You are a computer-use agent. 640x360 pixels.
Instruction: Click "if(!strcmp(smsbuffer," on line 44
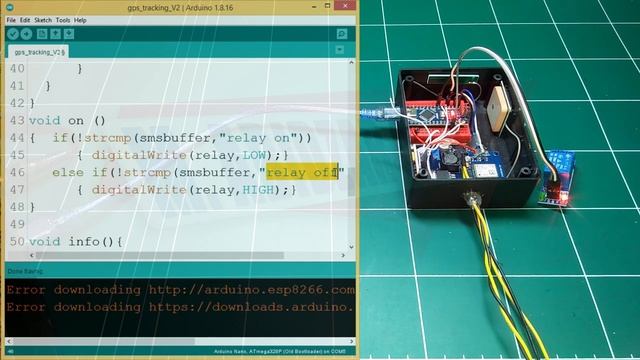[135, 138]
